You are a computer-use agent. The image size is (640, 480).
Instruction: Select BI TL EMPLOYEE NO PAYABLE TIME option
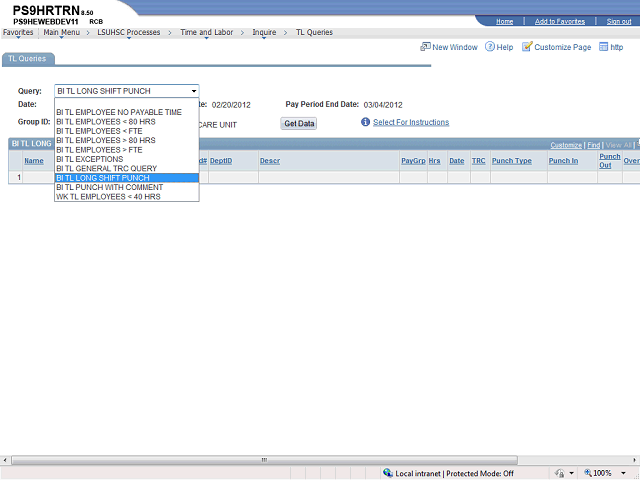pyautogui.click(x=127, y=112)
